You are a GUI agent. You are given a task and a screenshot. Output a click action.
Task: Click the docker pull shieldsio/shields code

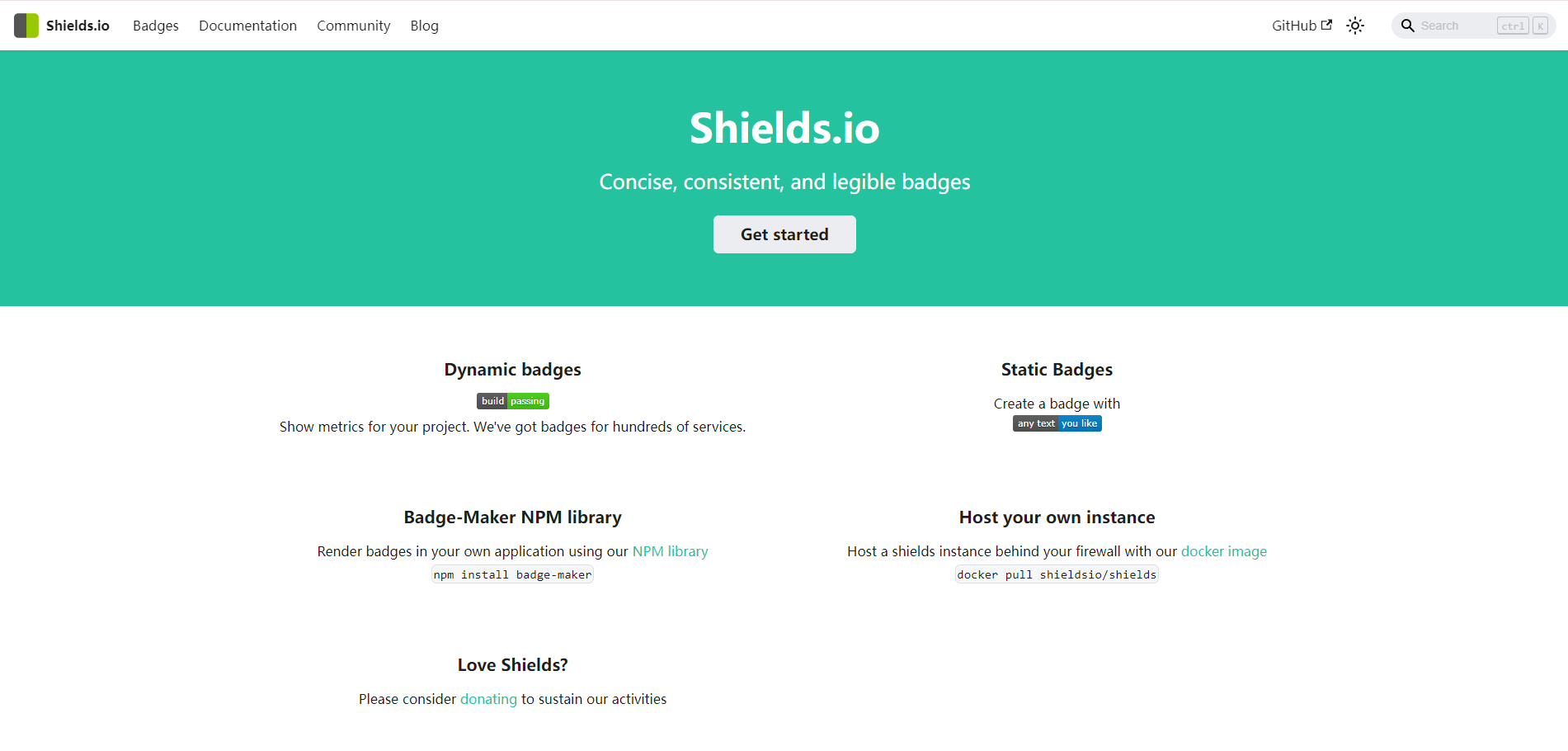(x=1057, y=574)
